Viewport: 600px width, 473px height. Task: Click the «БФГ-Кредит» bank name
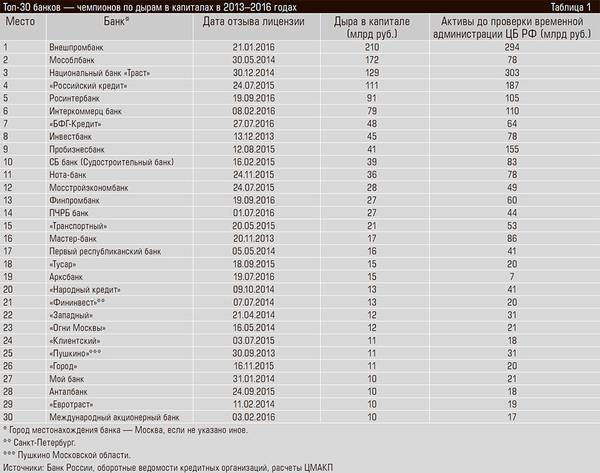(75, 124)
